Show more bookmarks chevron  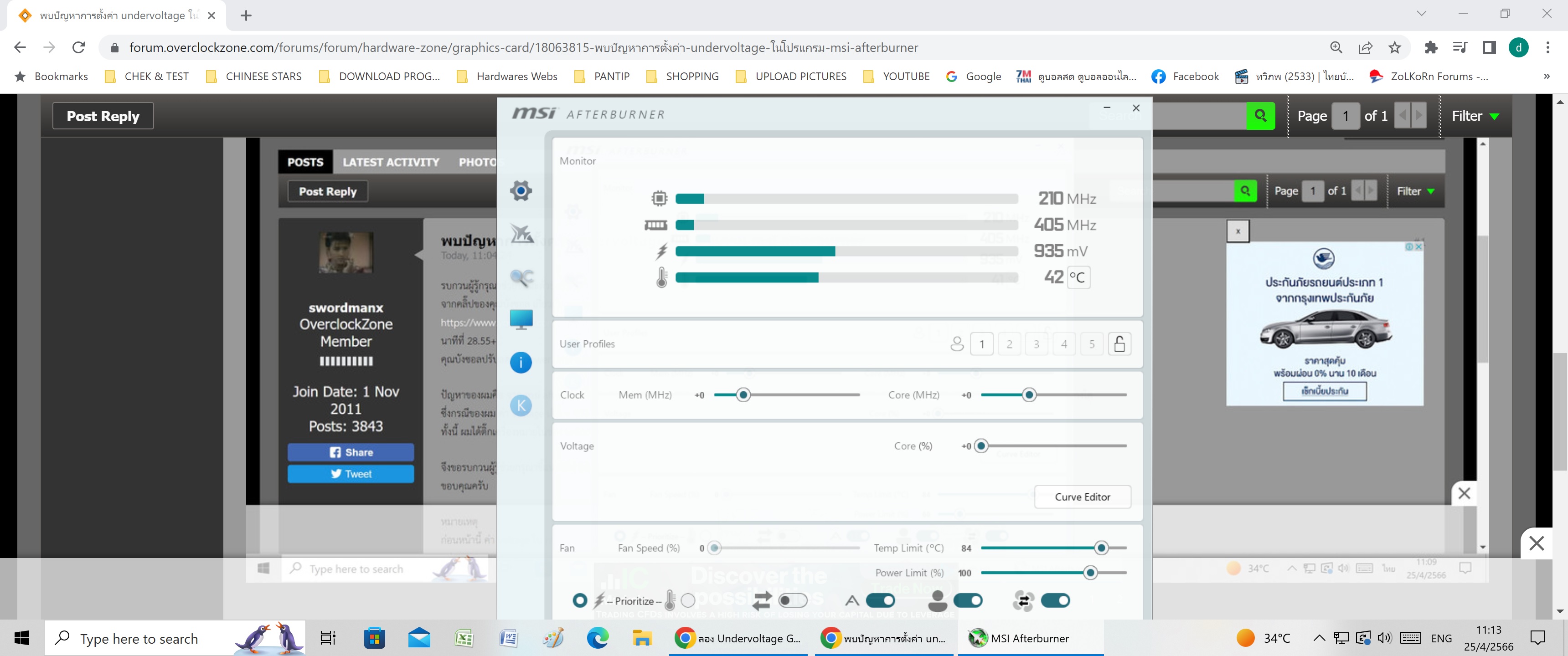1547,77
